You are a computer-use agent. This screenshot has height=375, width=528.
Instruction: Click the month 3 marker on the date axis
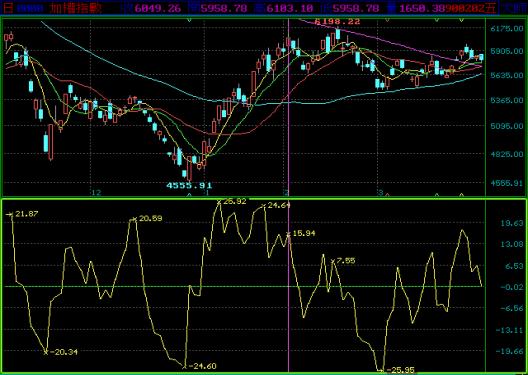pyautogui.click(x=381, y=193)
